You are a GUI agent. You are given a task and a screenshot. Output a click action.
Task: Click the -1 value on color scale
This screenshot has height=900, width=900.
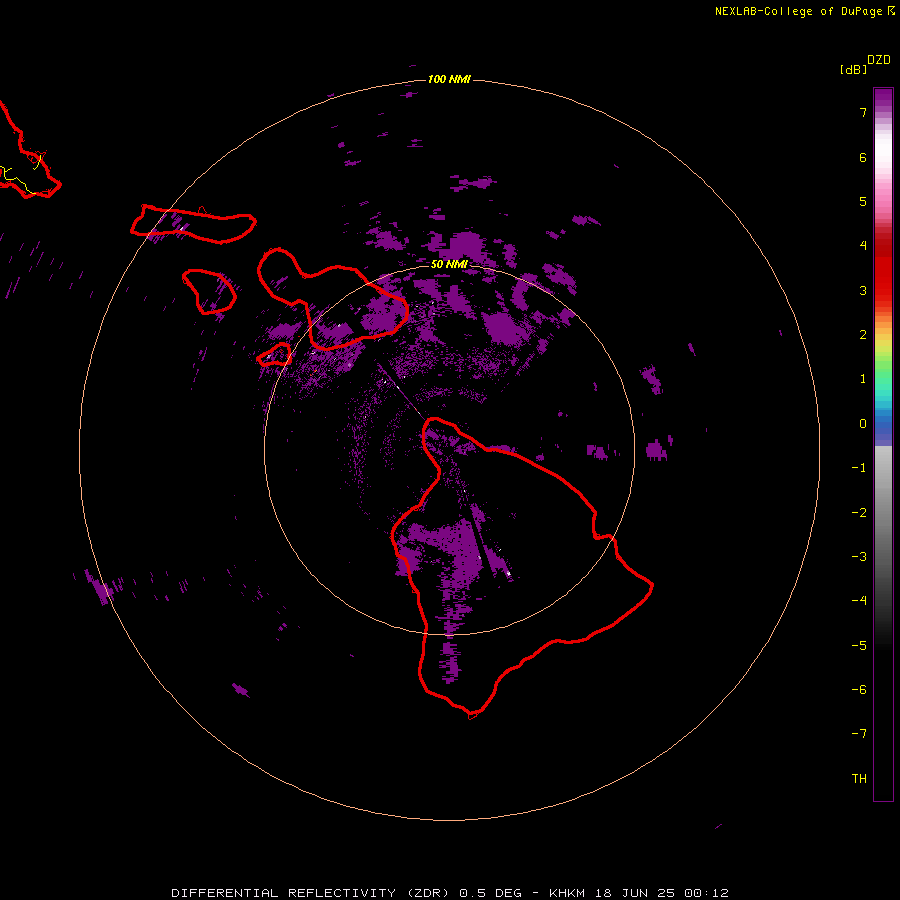[859, 468]
